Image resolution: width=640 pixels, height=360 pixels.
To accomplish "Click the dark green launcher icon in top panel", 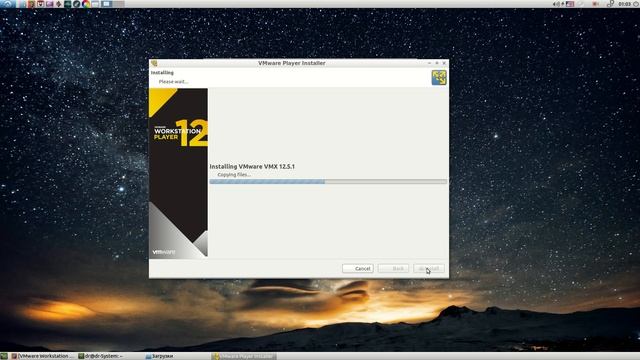I will tap(67, 4).
